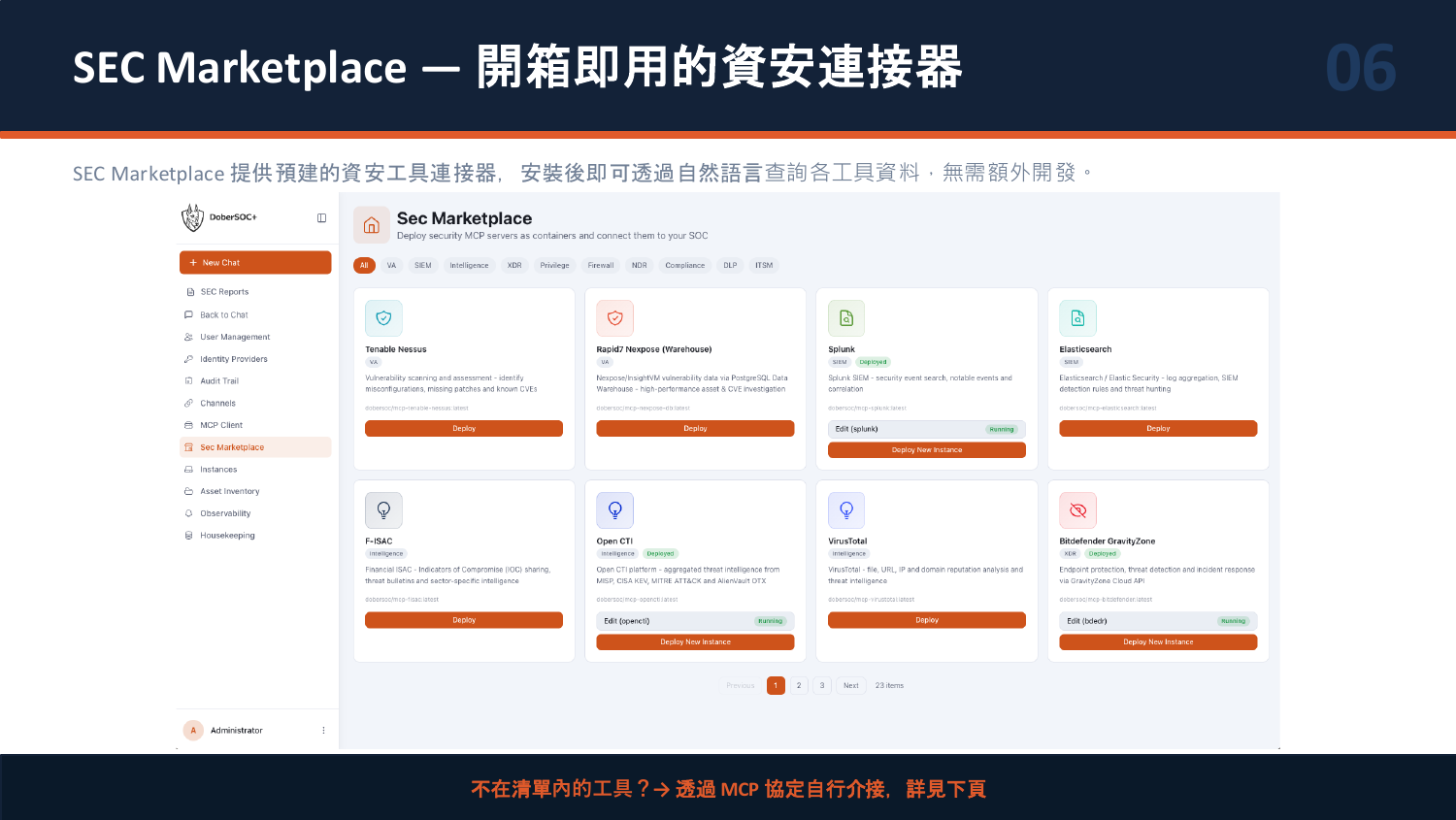Click the Asset Inventory icon

[x=189, y=491]
